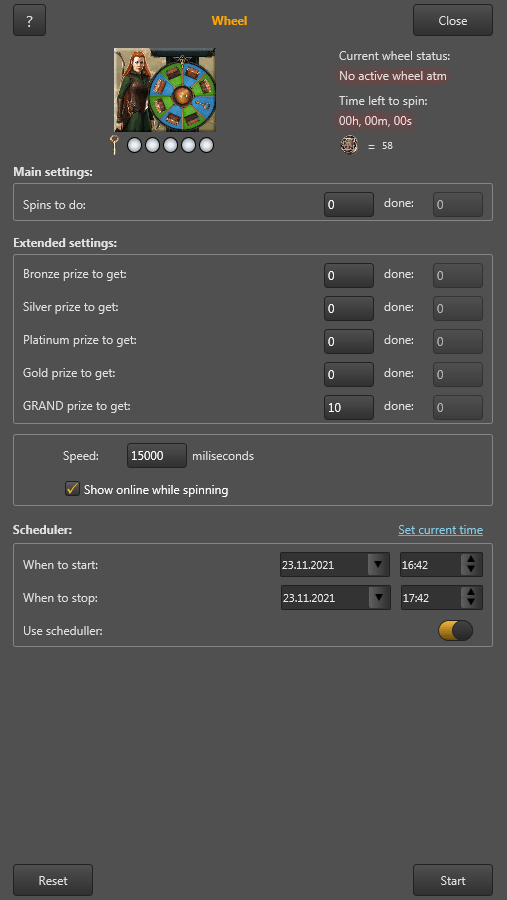Viewport: 507px width, 900px height.
Task: Click the GRAND prize to get field
Action: click(349, 408)
